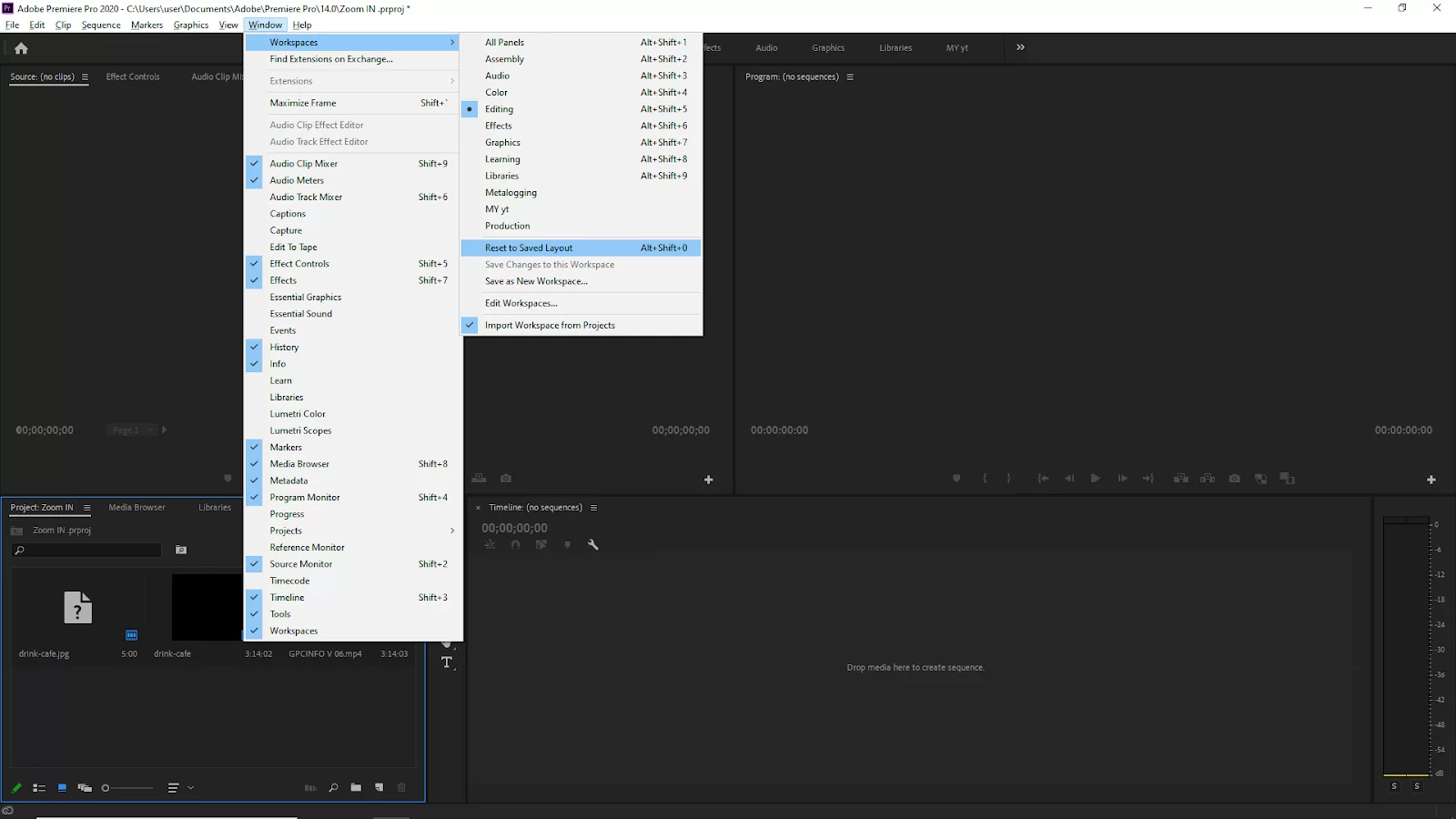Click Export Frame camera in Program Monitor
1456x819 pixels.
tap(1235, 479)
